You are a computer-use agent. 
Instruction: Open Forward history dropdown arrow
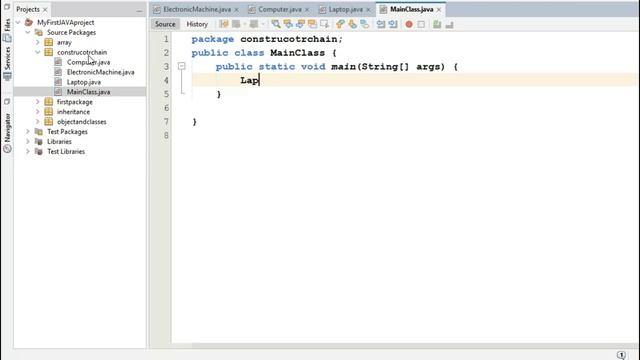tap(262, 24)
